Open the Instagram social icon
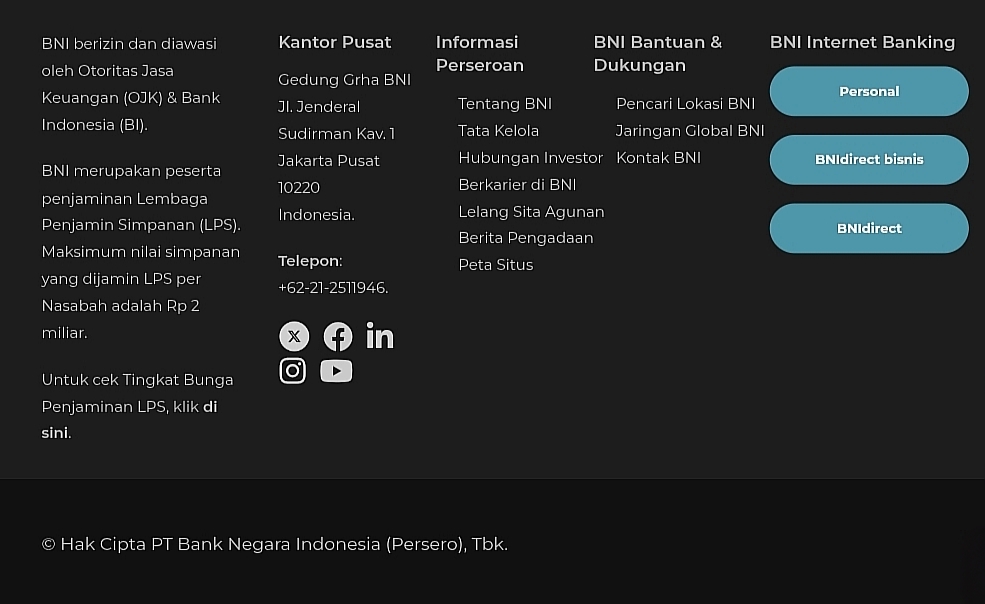Viewport: 985px width, 604px height. click(293, 371)
